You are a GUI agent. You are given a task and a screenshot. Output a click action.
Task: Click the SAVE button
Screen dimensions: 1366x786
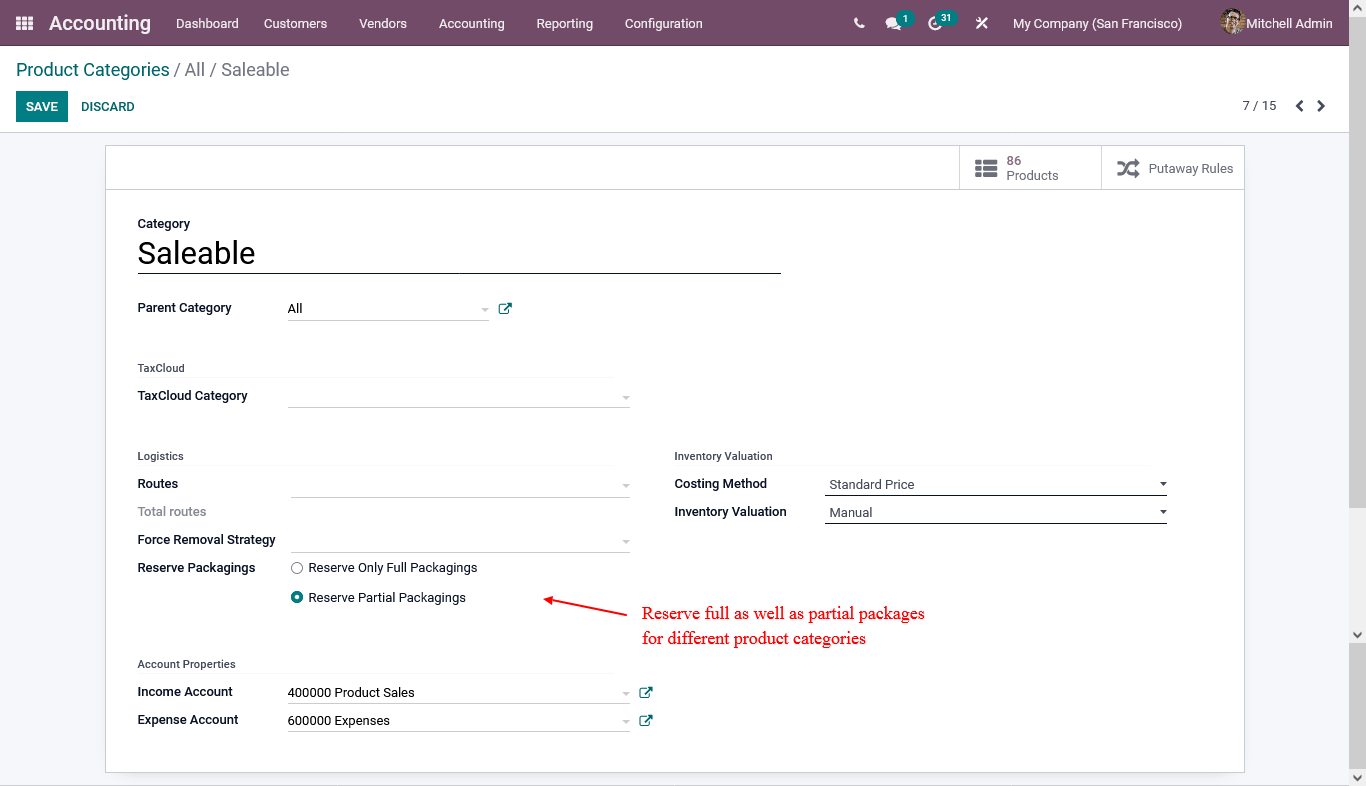[x=42, y=107]
